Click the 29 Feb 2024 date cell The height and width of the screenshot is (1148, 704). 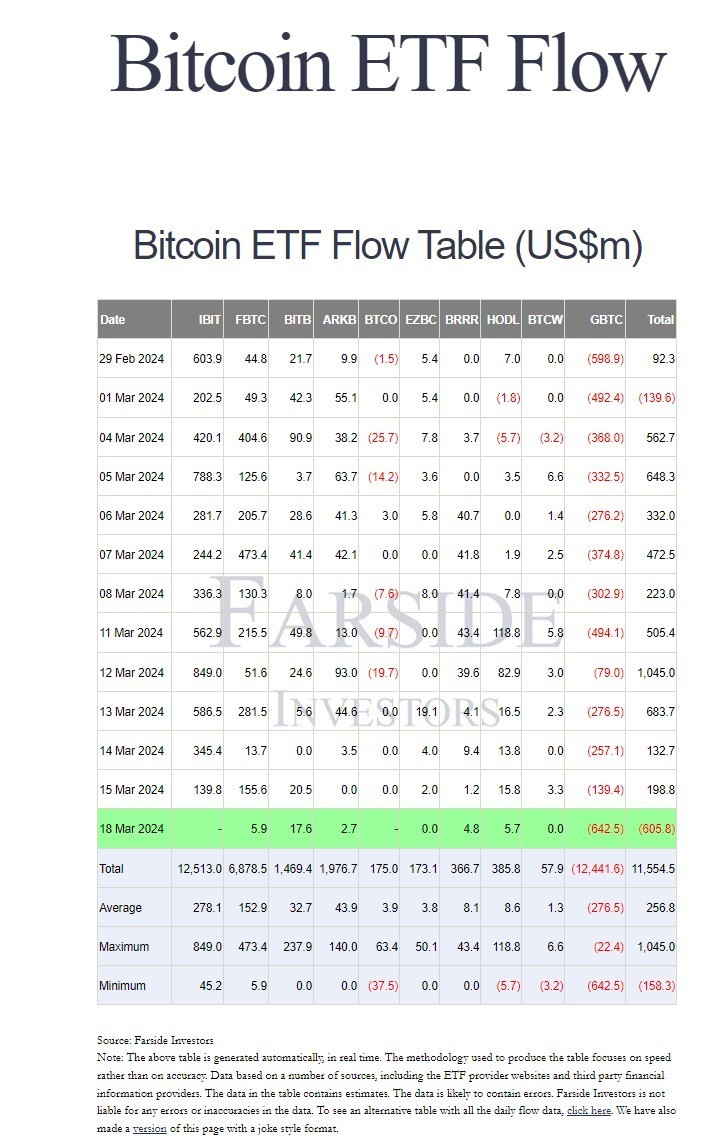pos(131,359)
